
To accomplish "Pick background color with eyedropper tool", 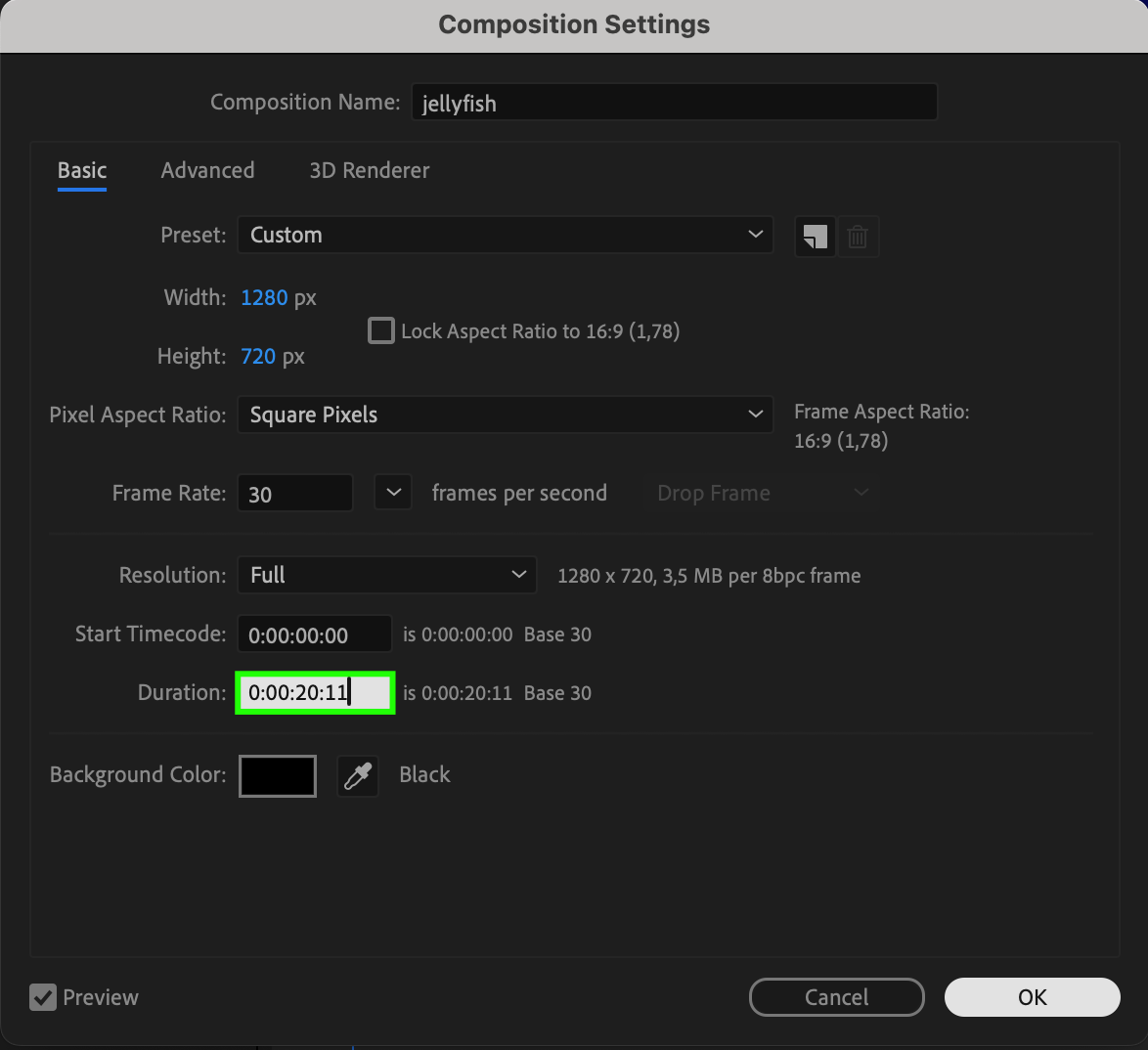I will pos(357,776).
